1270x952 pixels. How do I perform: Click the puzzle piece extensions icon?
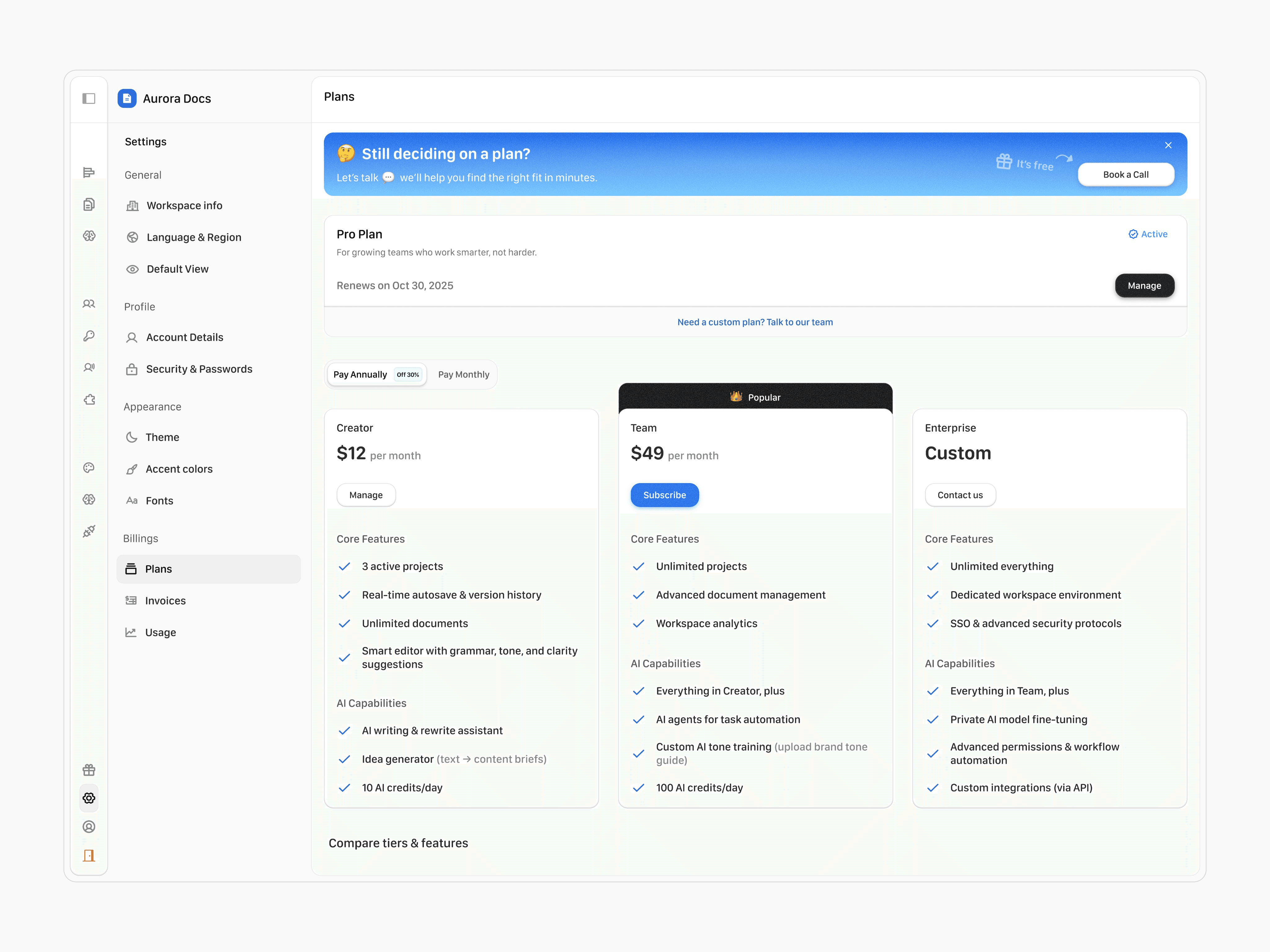(x=89, y=399)
